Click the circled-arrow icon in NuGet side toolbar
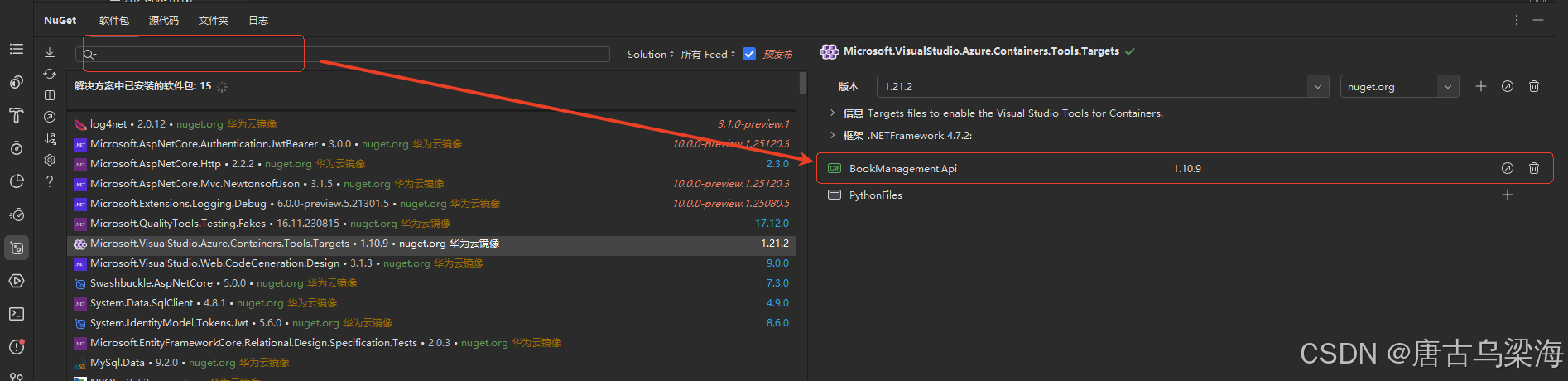1568x381 pixels. (x=50, y=117)
